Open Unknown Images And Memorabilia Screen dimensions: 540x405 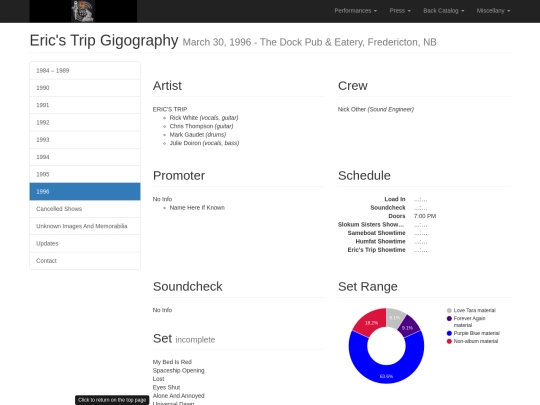click(85, 226)
